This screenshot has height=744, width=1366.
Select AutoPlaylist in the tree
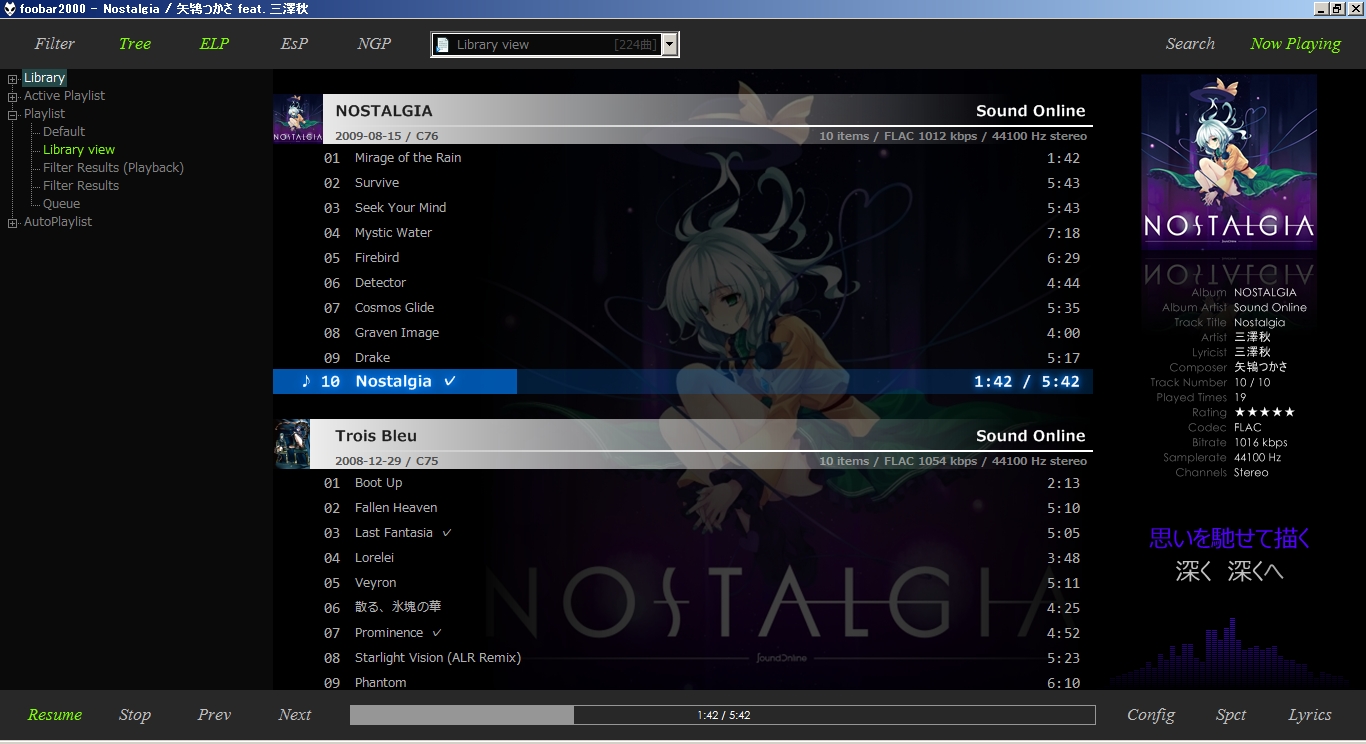pos(58,222)
